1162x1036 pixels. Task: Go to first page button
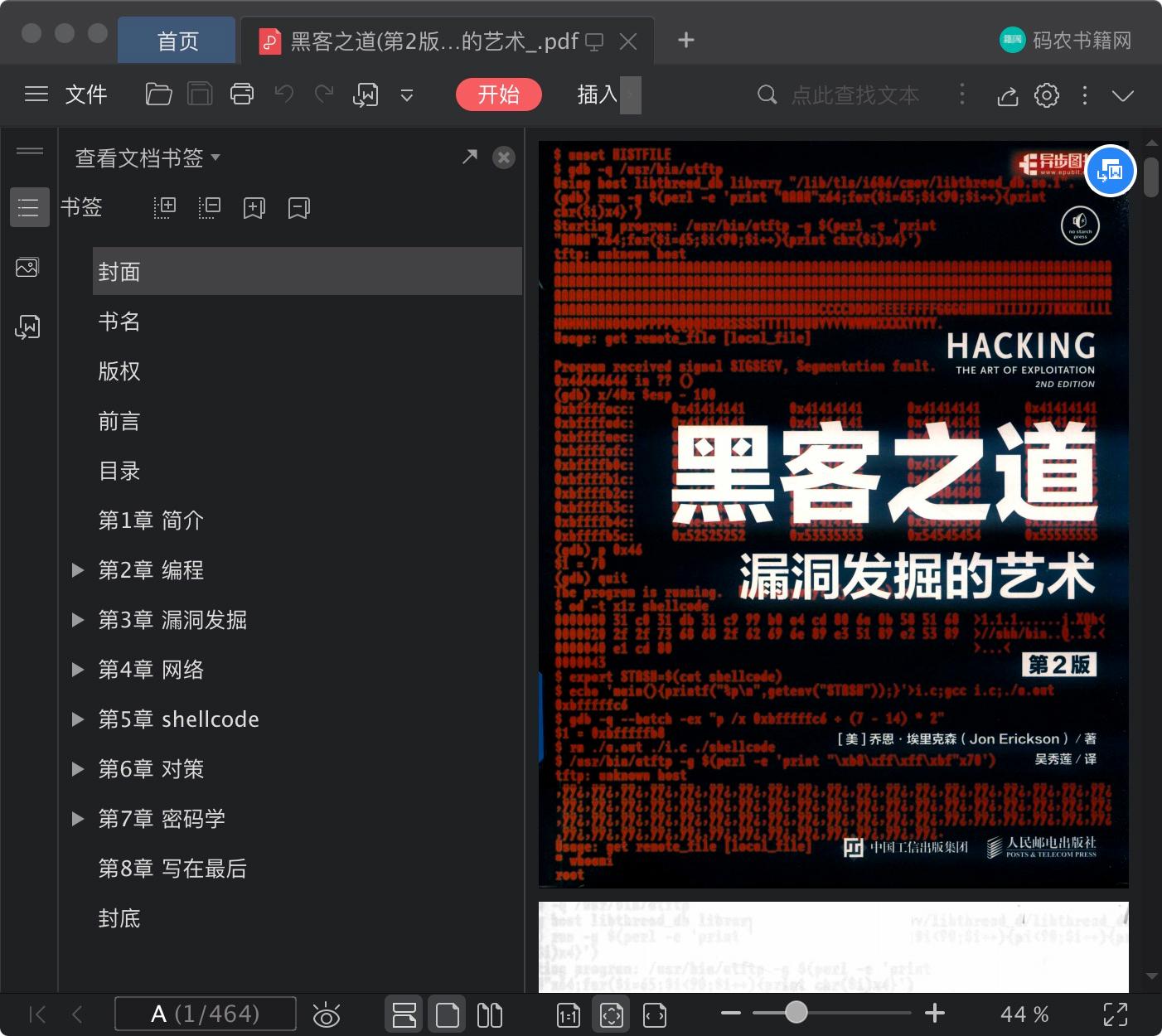(37, 1014)
